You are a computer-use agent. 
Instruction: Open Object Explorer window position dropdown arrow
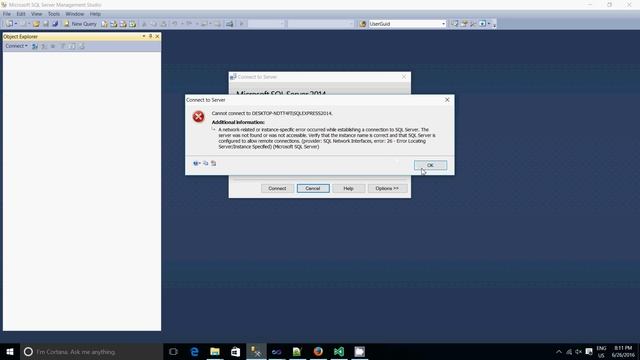click(144, 36)
